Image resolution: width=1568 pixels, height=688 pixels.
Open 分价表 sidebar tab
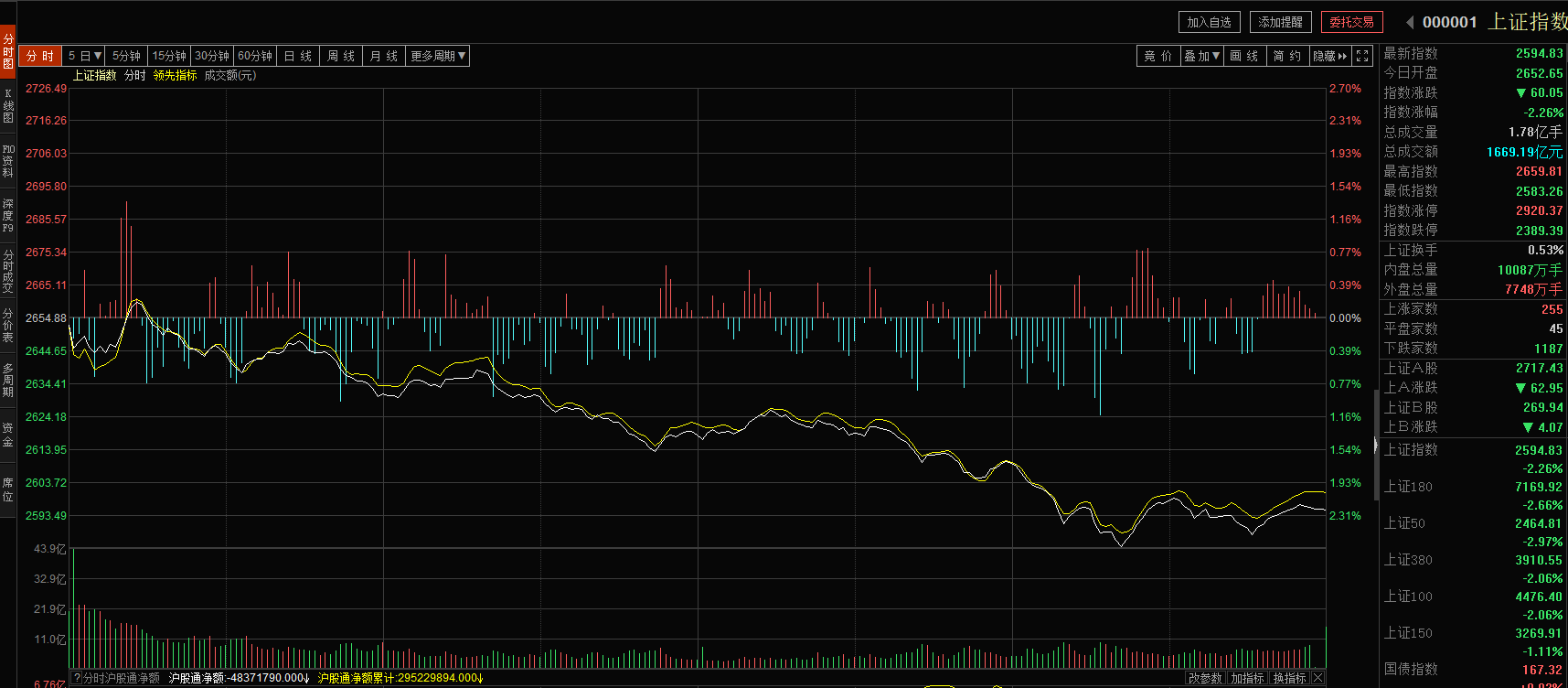point(8,326)
